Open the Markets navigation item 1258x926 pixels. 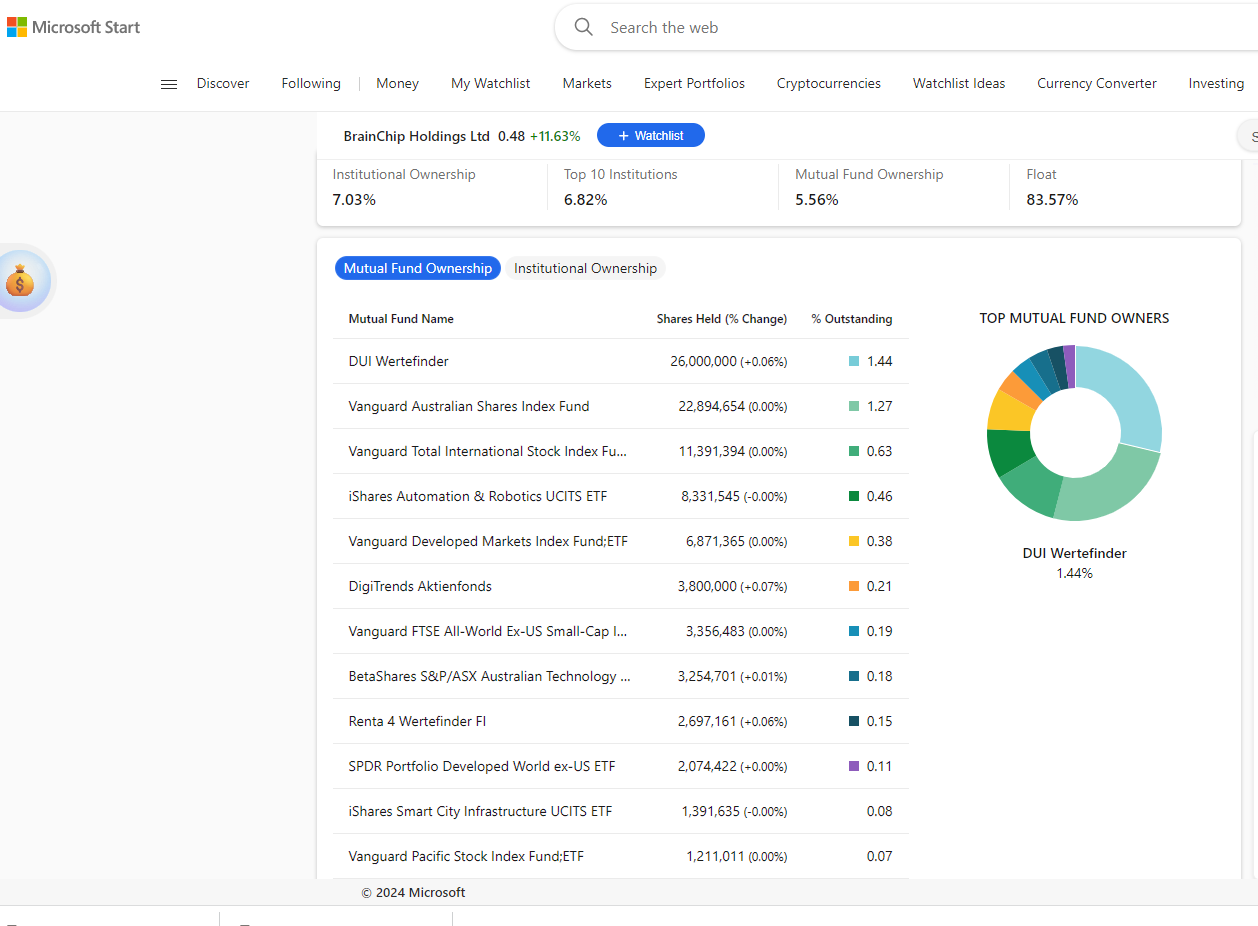[587, 84]
